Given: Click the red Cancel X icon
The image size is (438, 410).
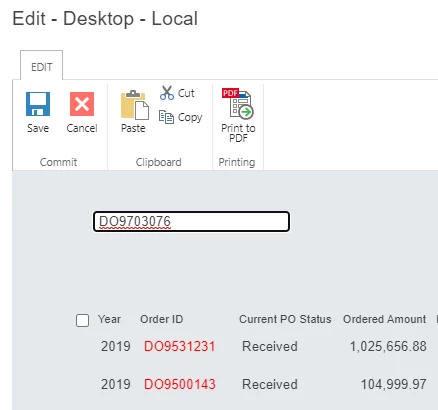Looking at the screenshot, I should point(82,104).
